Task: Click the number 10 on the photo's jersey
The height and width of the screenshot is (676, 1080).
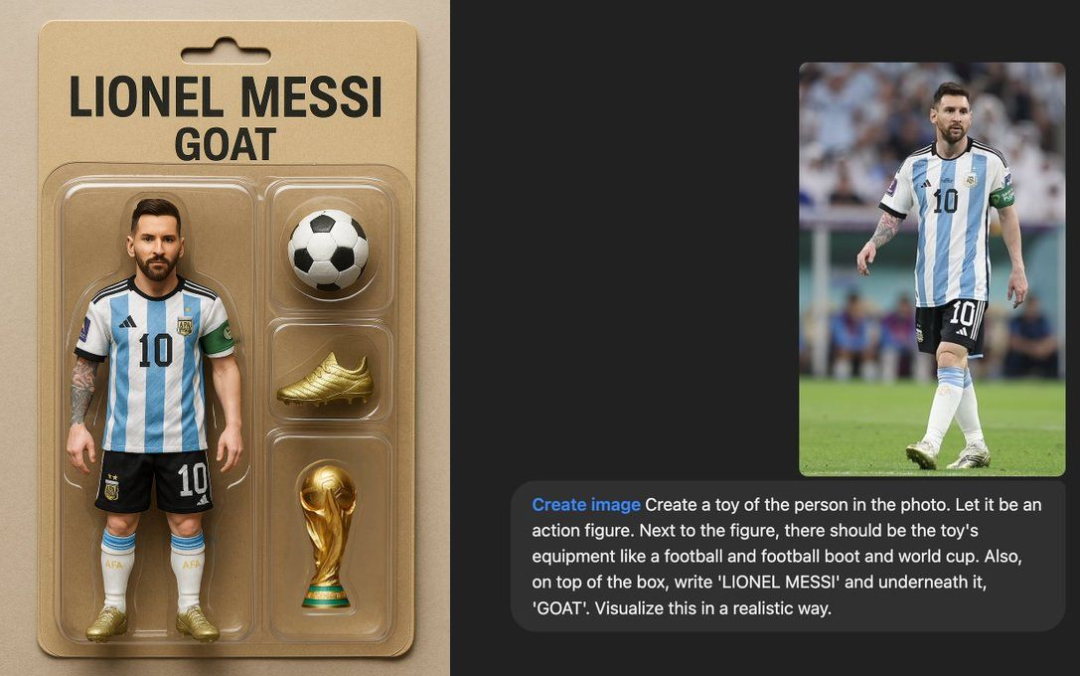Action: pyautogui.click(x=945, y=201)
